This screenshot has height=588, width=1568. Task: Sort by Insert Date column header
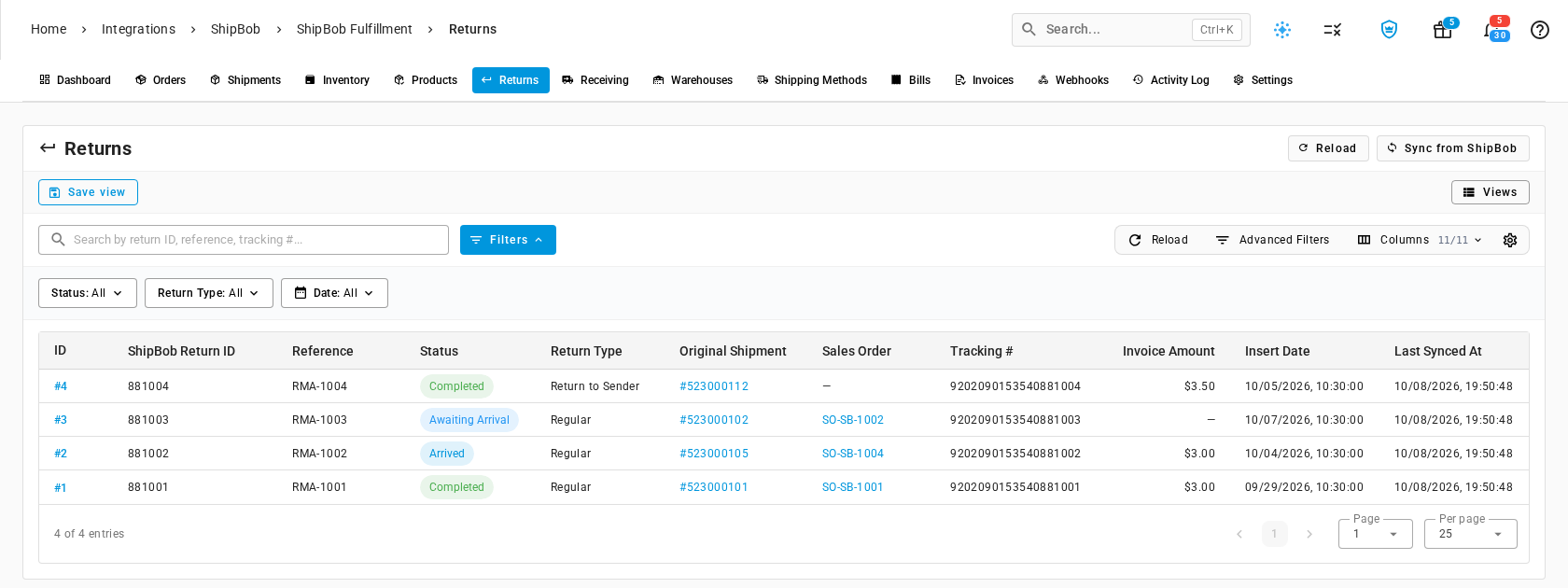click(1277, 351)
